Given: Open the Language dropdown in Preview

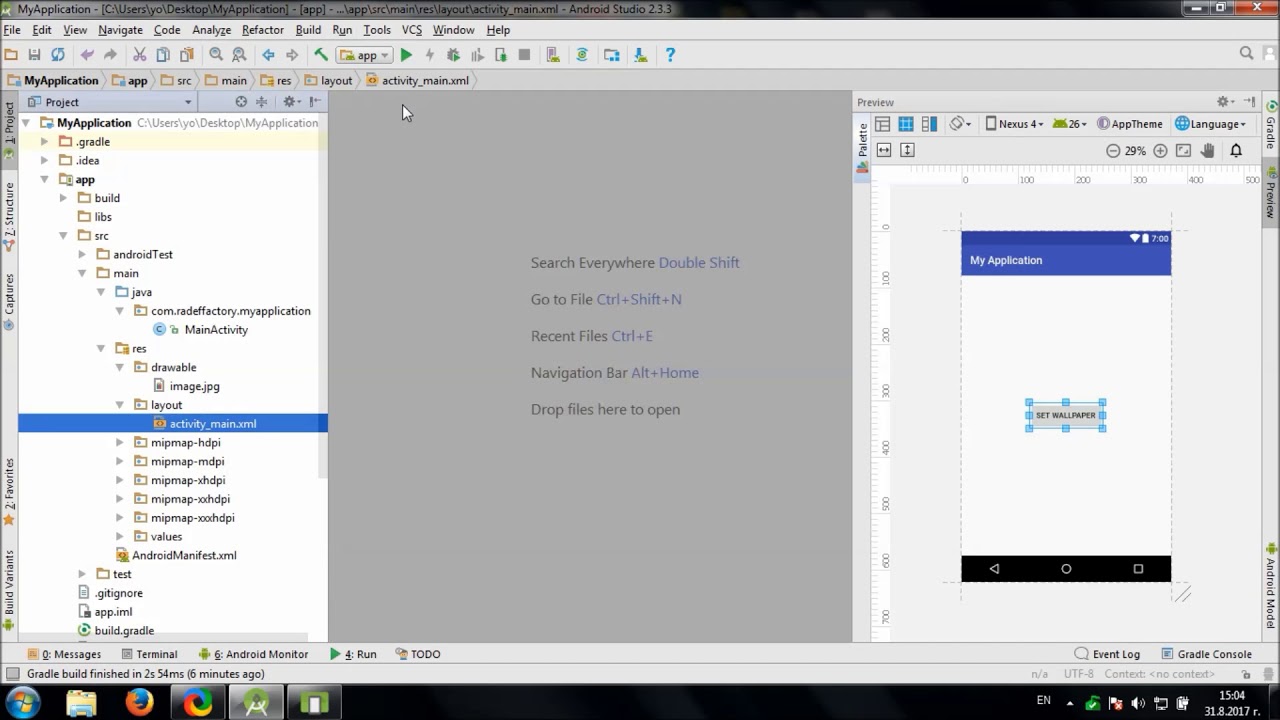Looking at the screenshot, I should [1211, 124].
